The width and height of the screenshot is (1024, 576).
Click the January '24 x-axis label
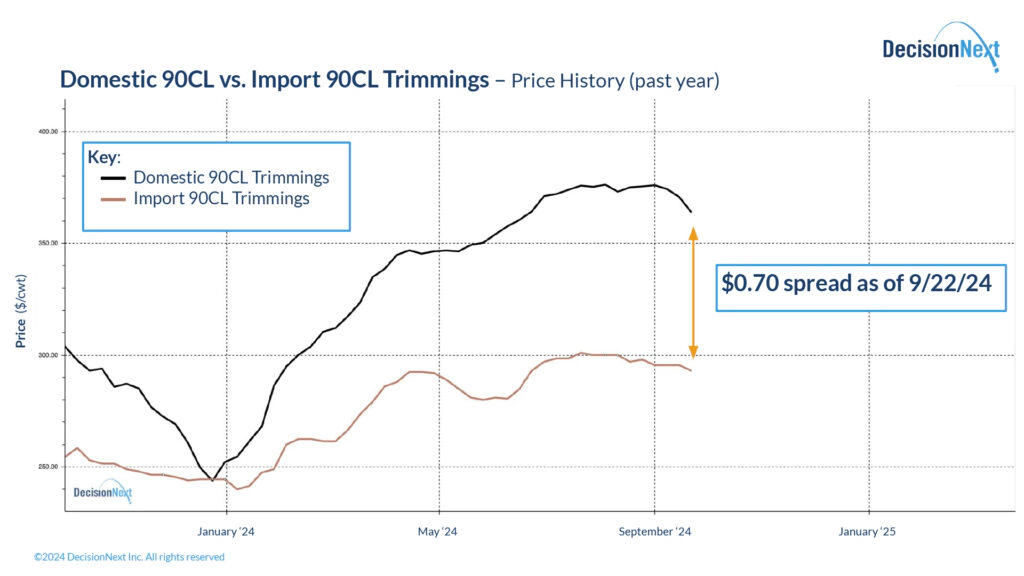[x=227, y=532]
